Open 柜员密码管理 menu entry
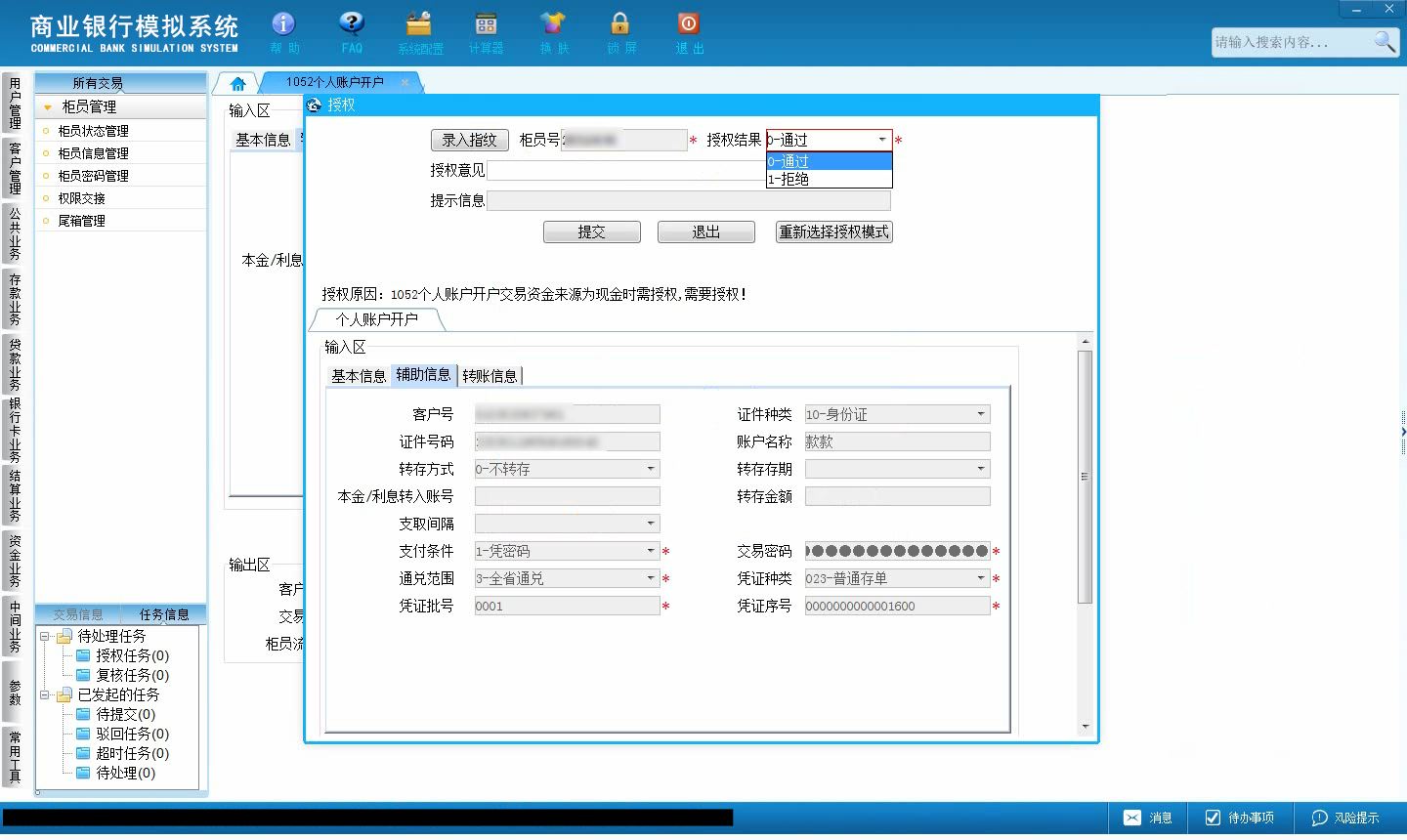This screenshot has height=840, width=1407. point(93,176)
